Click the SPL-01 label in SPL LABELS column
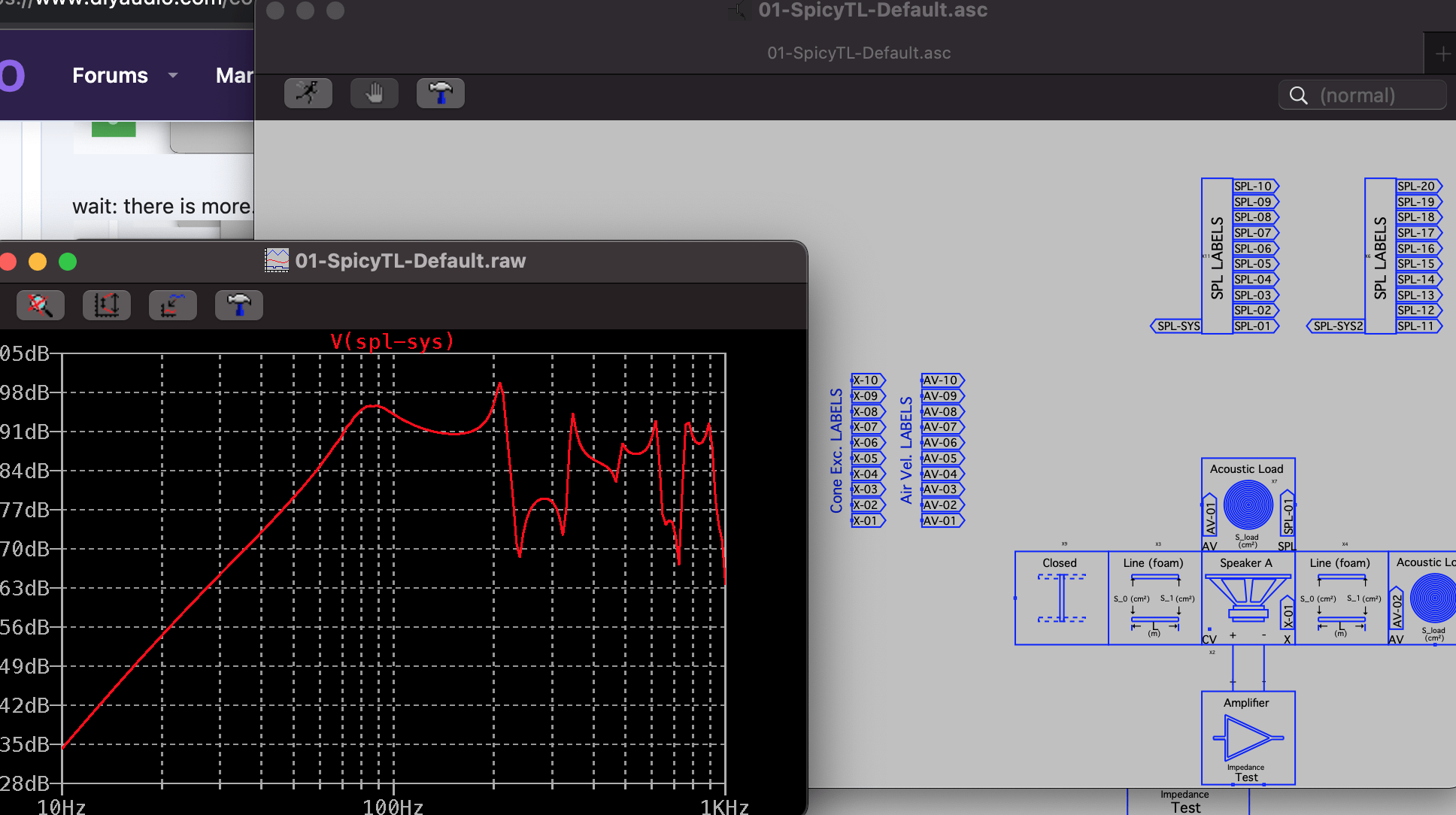Image resolution: width=1456 pixels, height=815 pixels. coord(1255,326)
